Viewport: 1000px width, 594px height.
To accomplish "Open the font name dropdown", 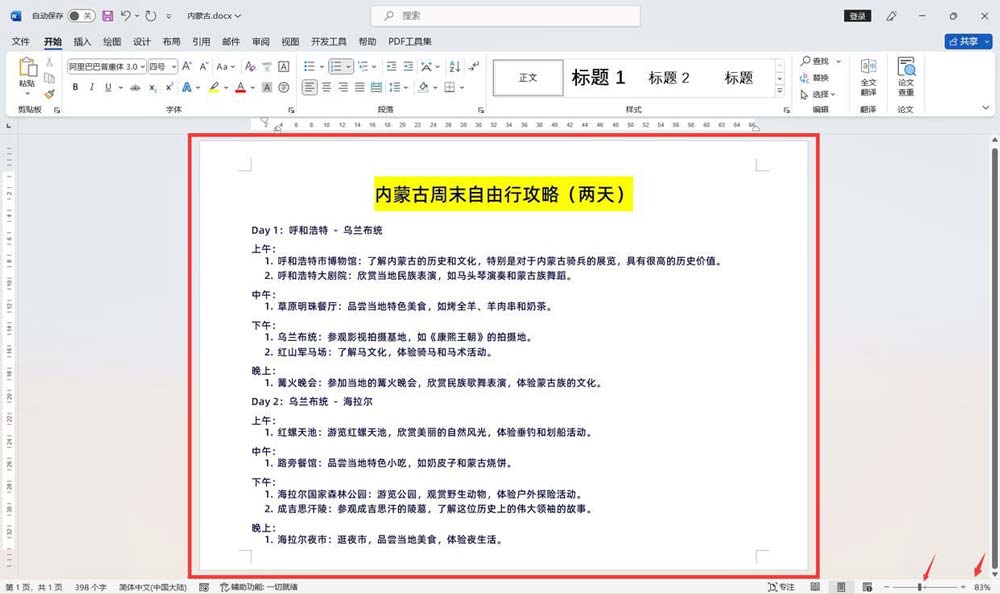I will 142,66.
